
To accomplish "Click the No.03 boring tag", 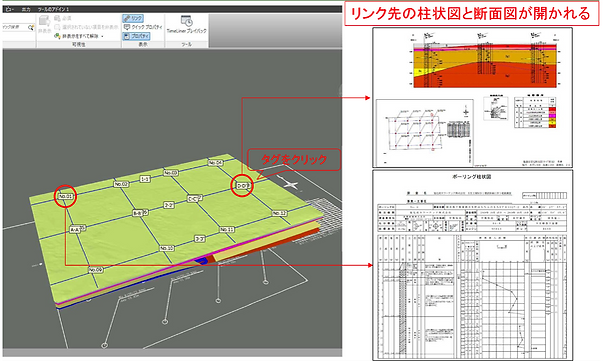I will [170, 173].
